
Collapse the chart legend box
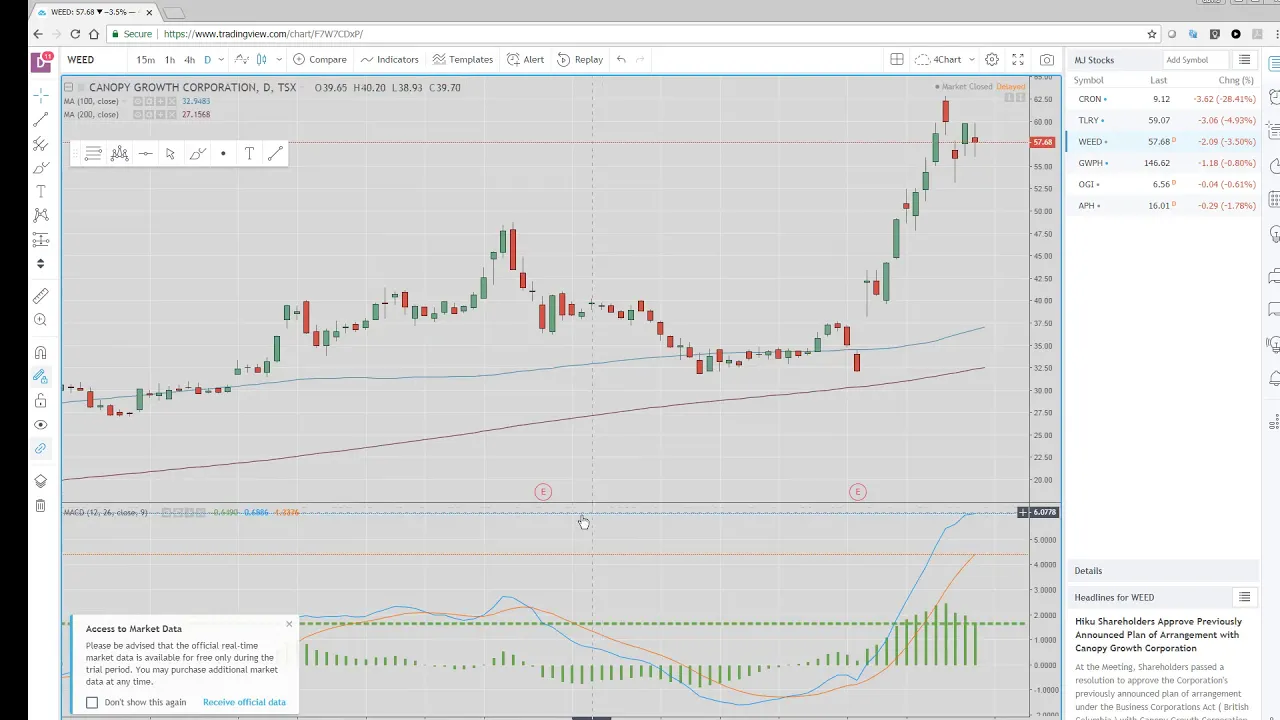pos(68,87)
